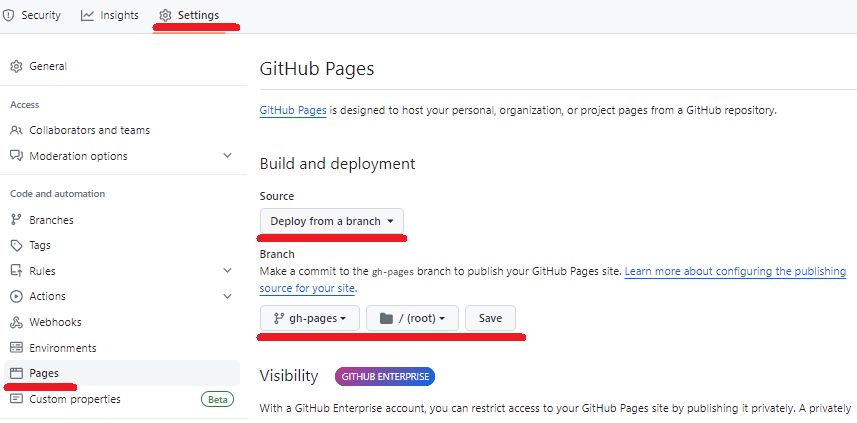Click the Build and deployment heading
This screenshot has width=857, height=423.
click(x=337, y=163)
